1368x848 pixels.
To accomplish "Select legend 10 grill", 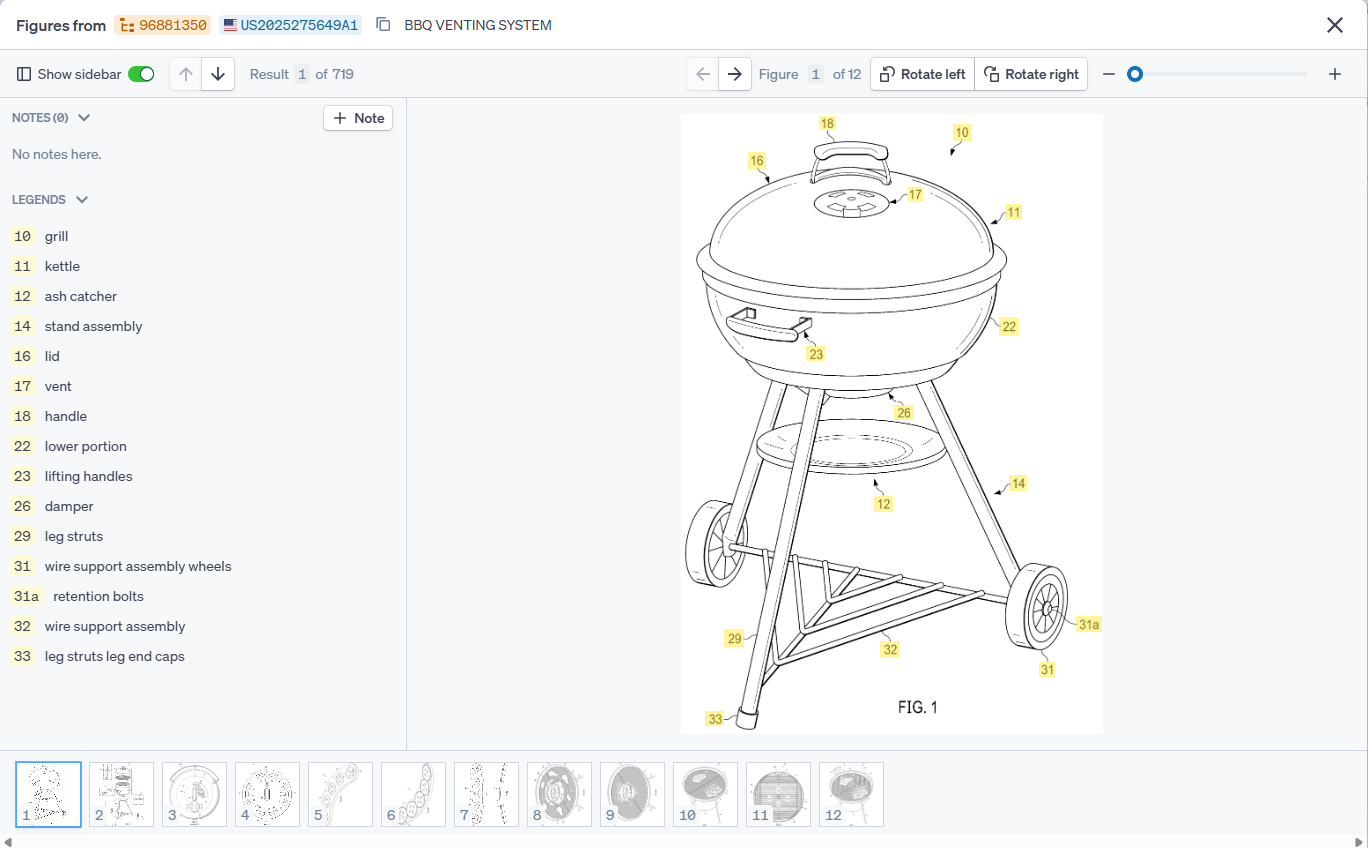I will [40, 236].
